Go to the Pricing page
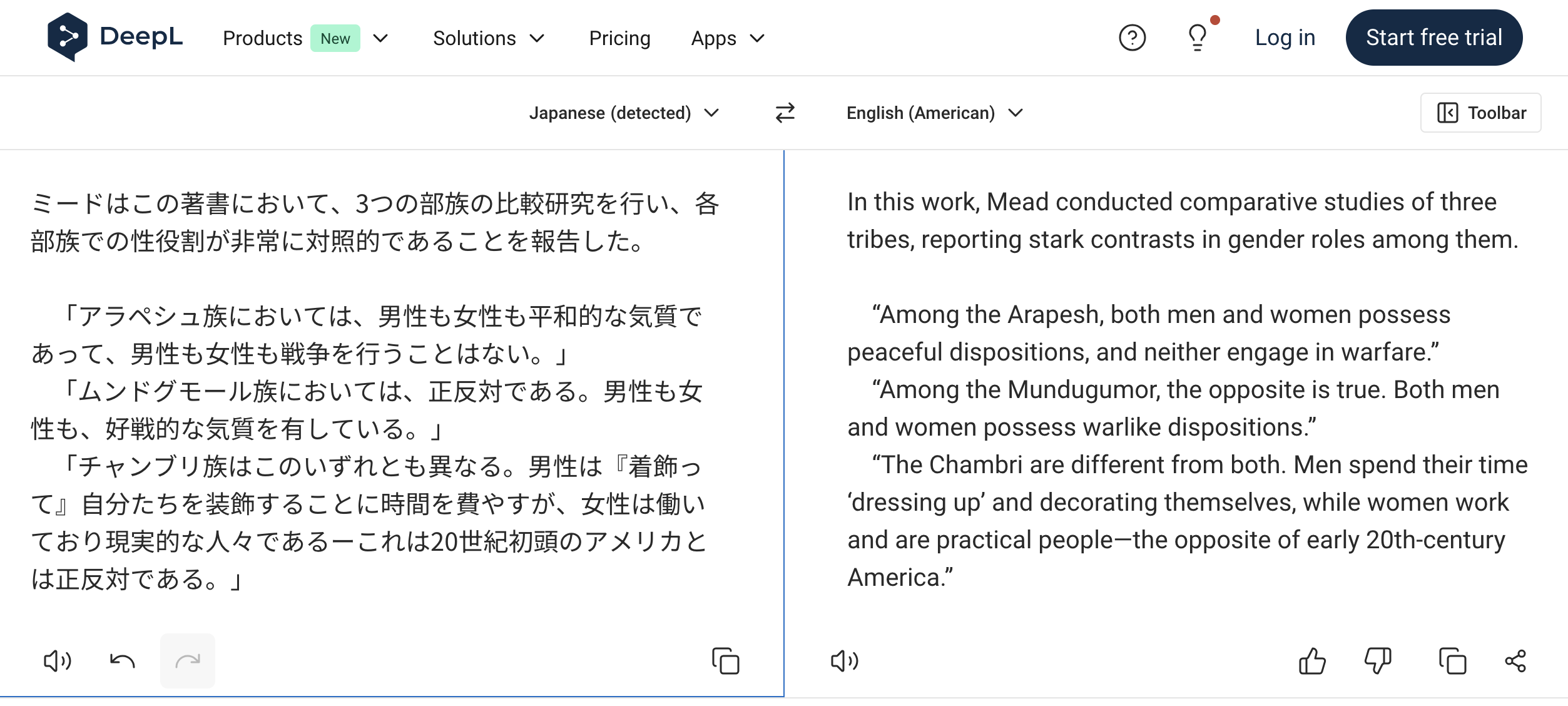The image size is (1568, 706). (x=619, y=38)
